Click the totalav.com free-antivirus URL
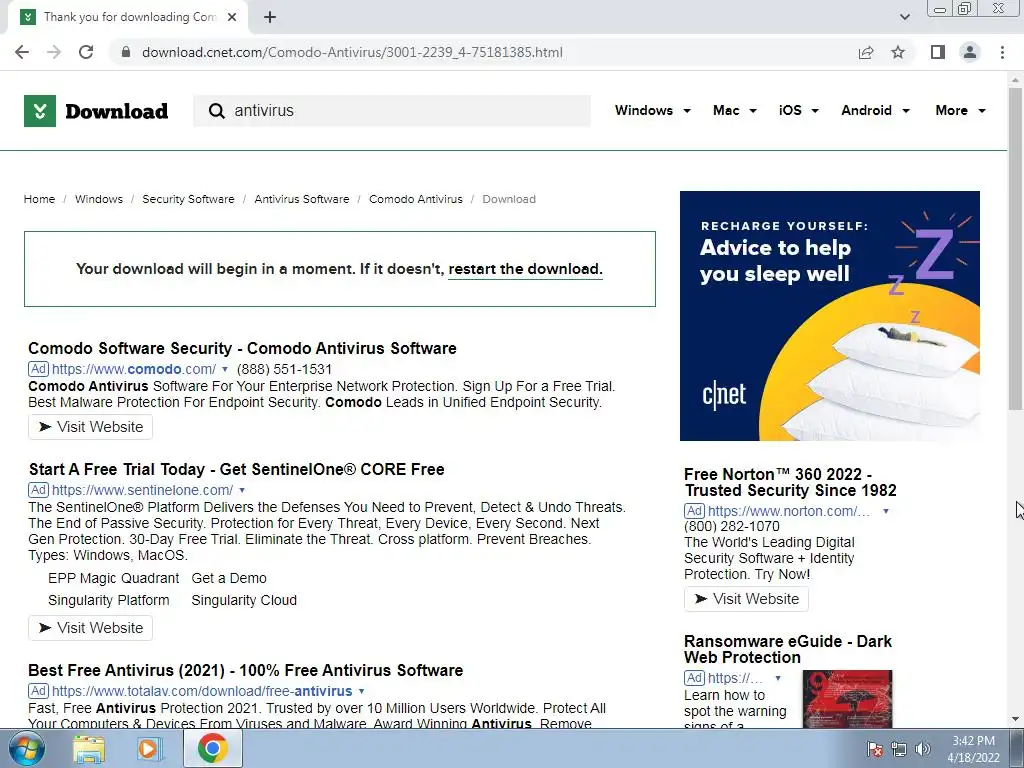The width and height of the screenshot is (1024, 768). pos(202,691)
